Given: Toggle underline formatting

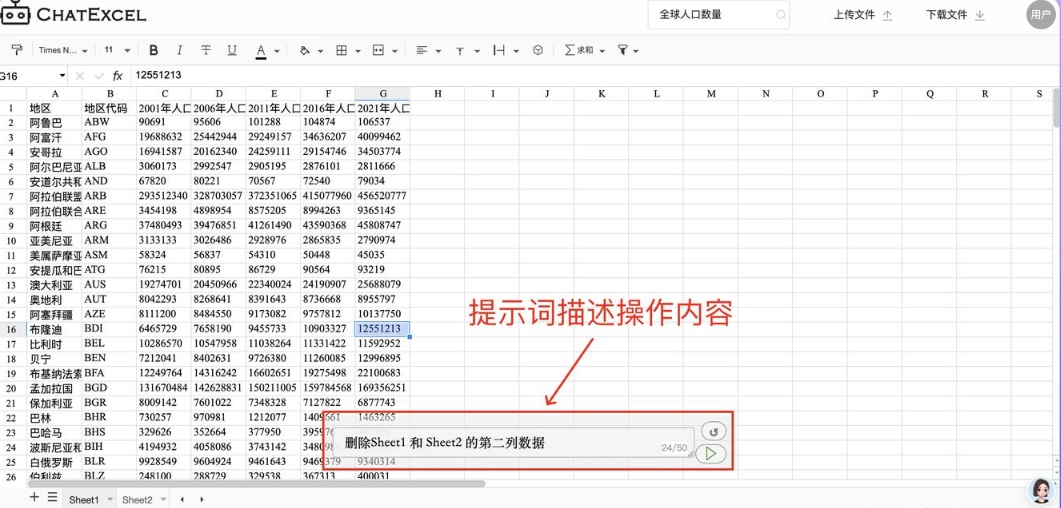Looking at the screenshot, I should [232, 50].
